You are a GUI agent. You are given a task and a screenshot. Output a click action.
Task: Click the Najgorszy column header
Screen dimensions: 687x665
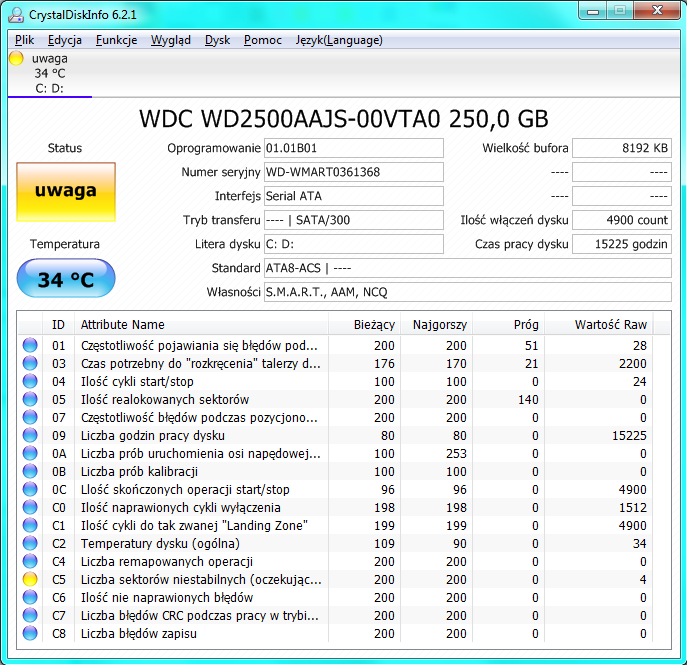tap(436, 325)
